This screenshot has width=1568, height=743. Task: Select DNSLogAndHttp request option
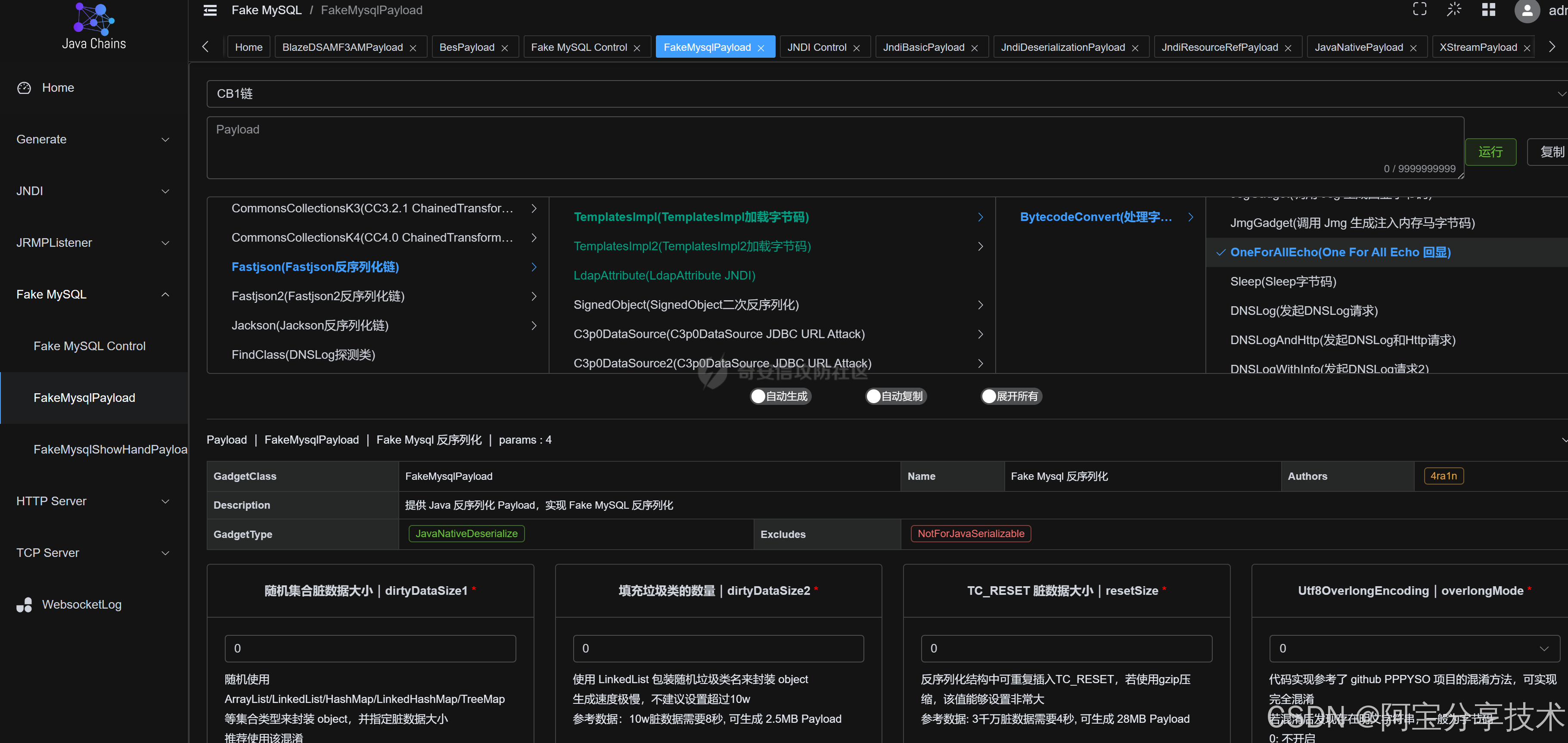pos(1387,340)
